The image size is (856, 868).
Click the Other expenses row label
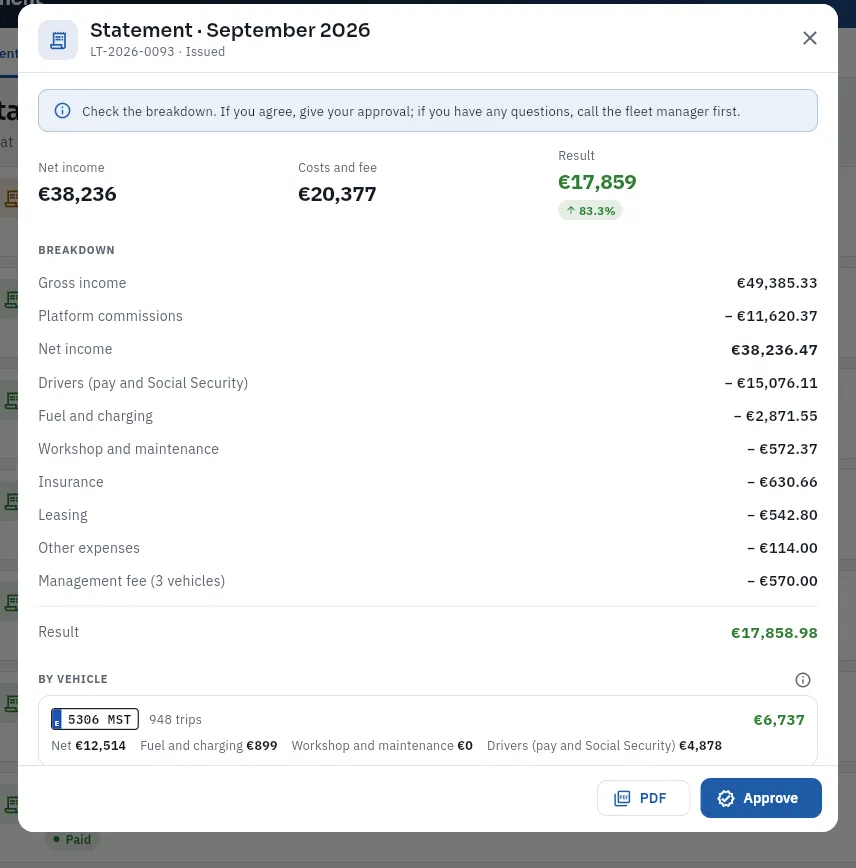click(89, 548)
